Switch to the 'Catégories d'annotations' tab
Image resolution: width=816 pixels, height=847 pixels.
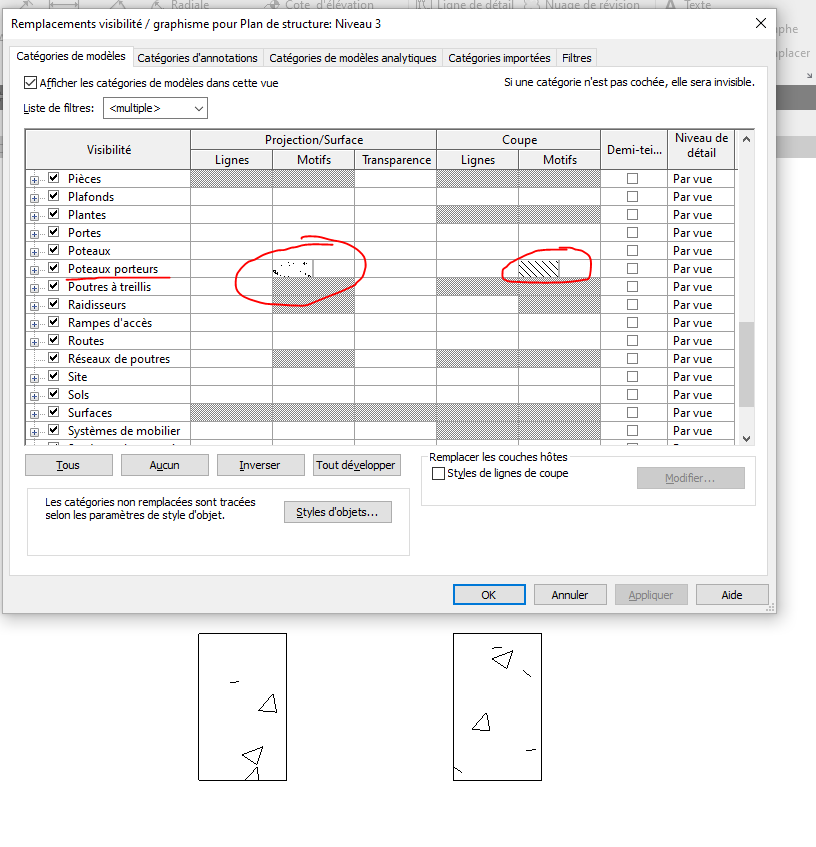click(x=197, y=58)
